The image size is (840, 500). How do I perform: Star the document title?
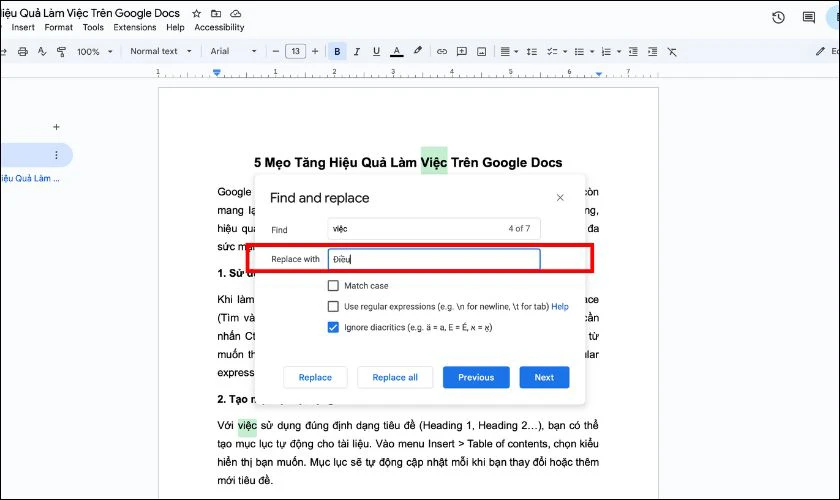(197, 13)
